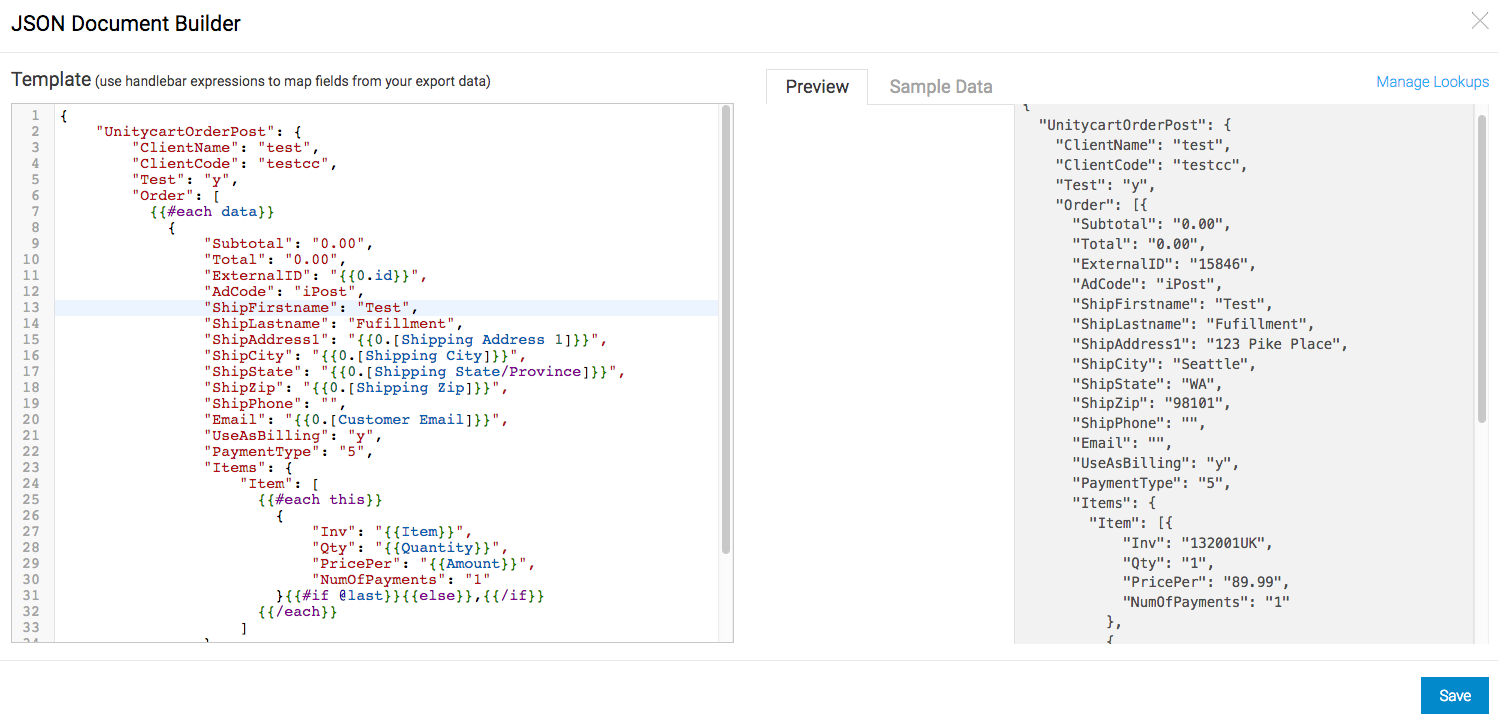Click the Email Customer Email template line
The image size is (1498, 720).
(x=358, y=420)
